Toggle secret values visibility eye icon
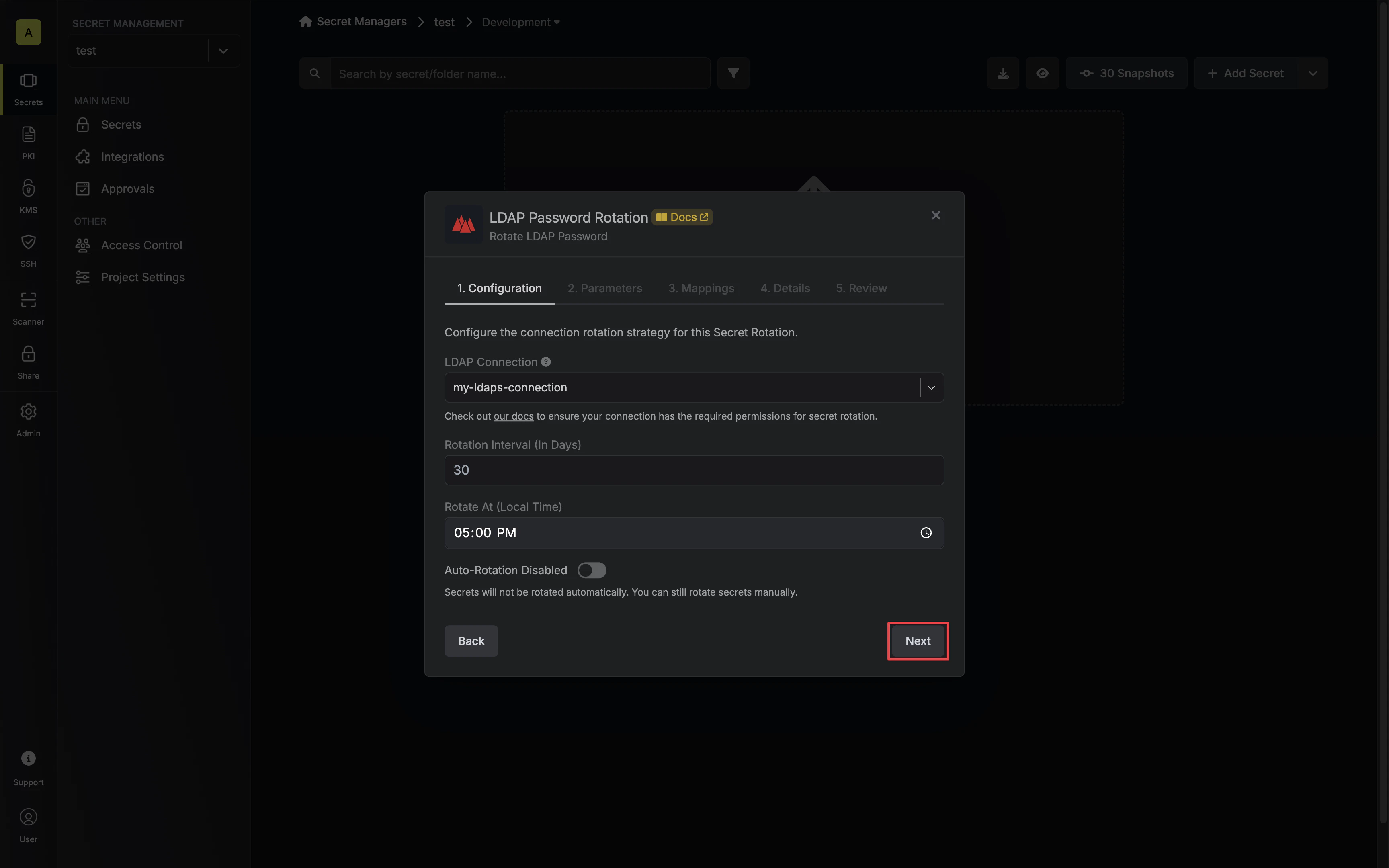Image resolution: width=1389 pixels, height=868 pixels. coord(1042,73)
